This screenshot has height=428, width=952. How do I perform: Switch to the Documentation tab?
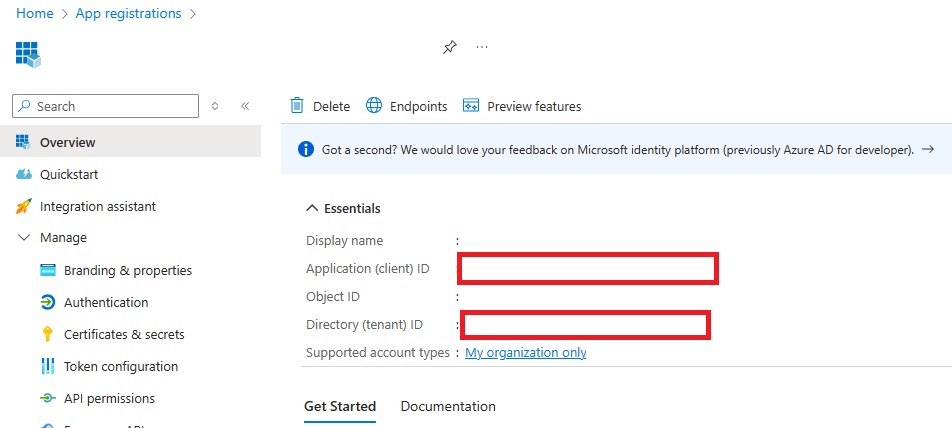(x=448, y=406)
